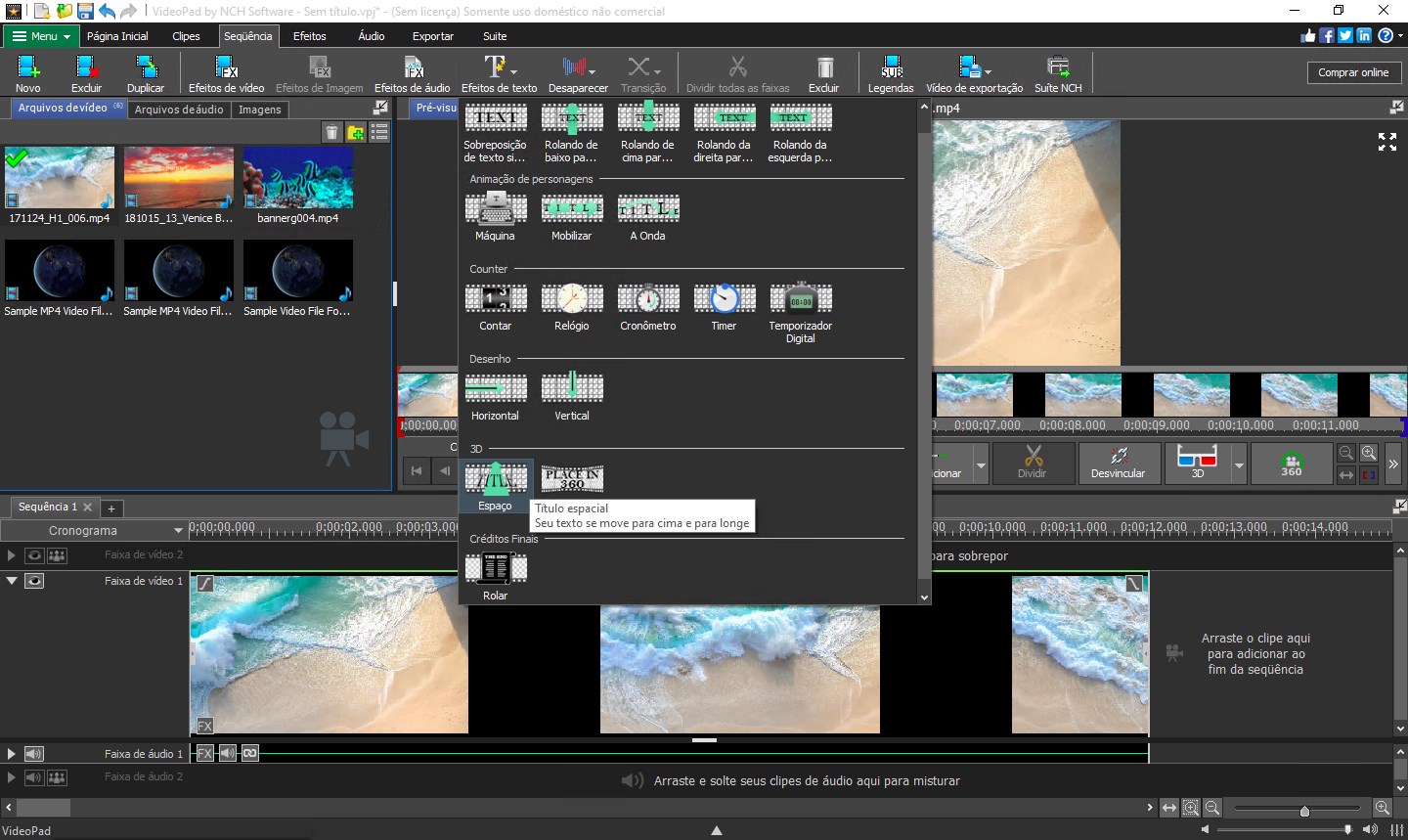Image resolution: width=1408 pixels, height=840 pixels.
Task: Switch to the Exportar tab
Action: coord(432,36)
